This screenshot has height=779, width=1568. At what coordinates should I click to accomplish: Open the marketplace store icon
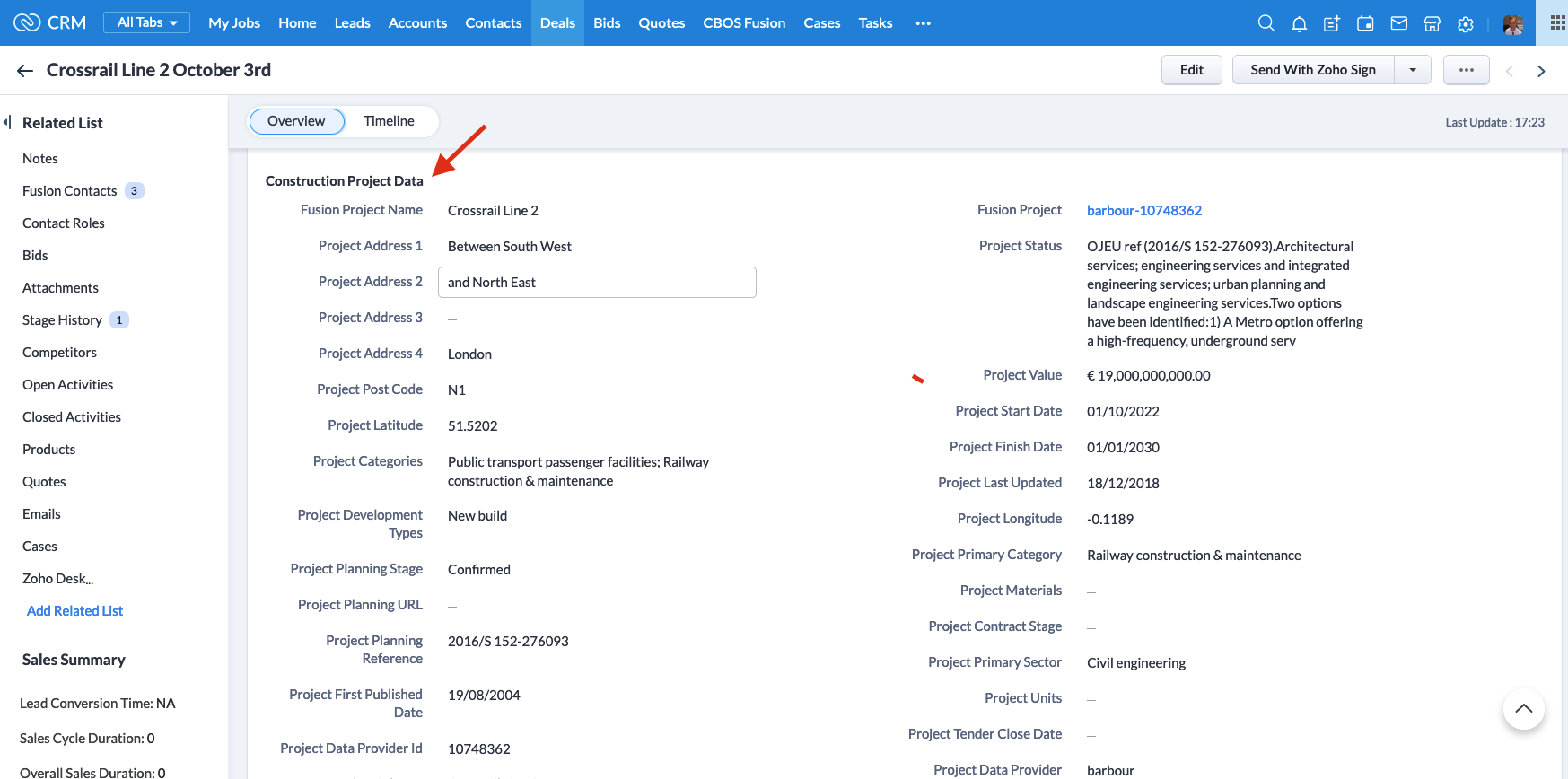pyautogui.click(x=1432, y=23)
